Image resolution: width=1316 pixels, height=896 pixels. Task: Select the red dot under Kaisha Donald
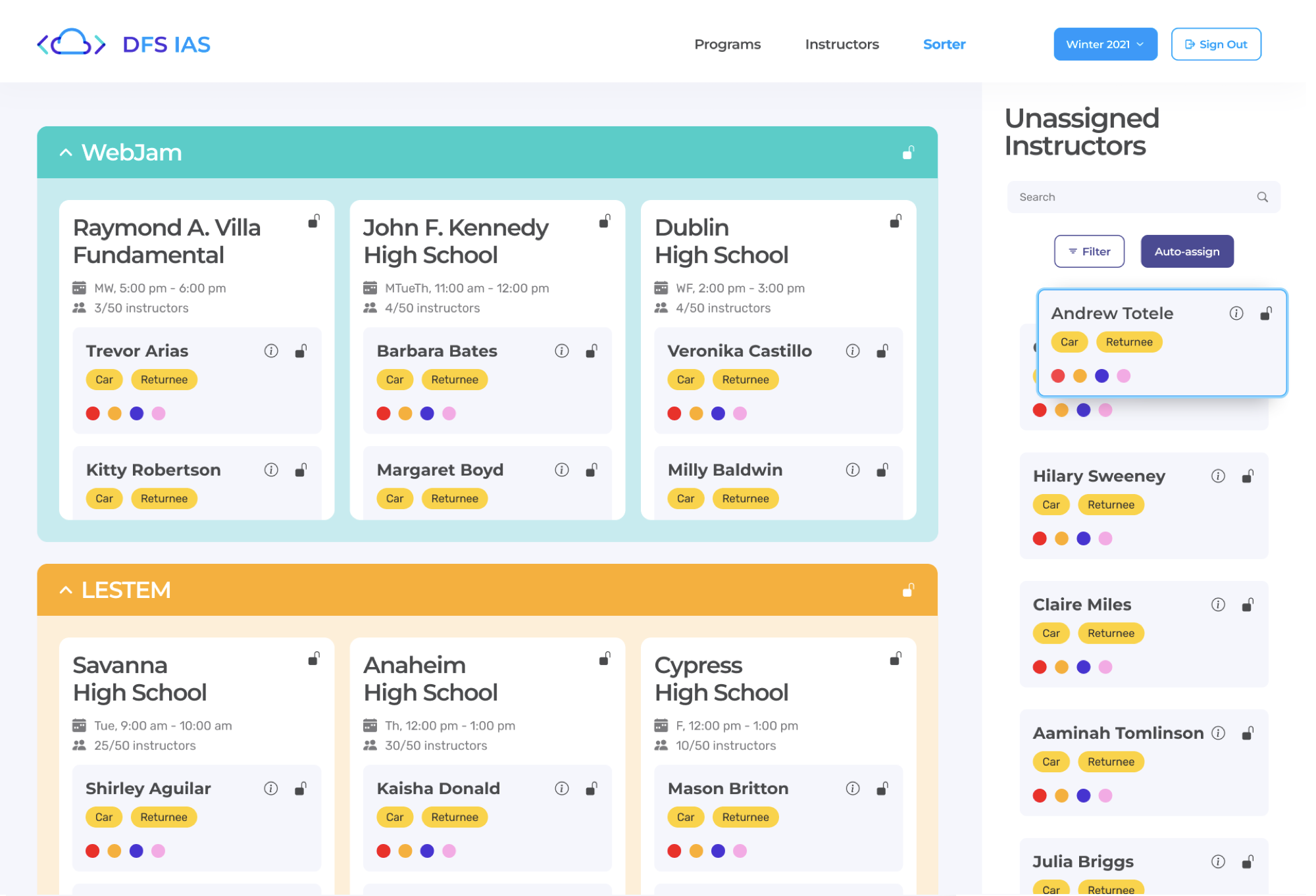384,851
